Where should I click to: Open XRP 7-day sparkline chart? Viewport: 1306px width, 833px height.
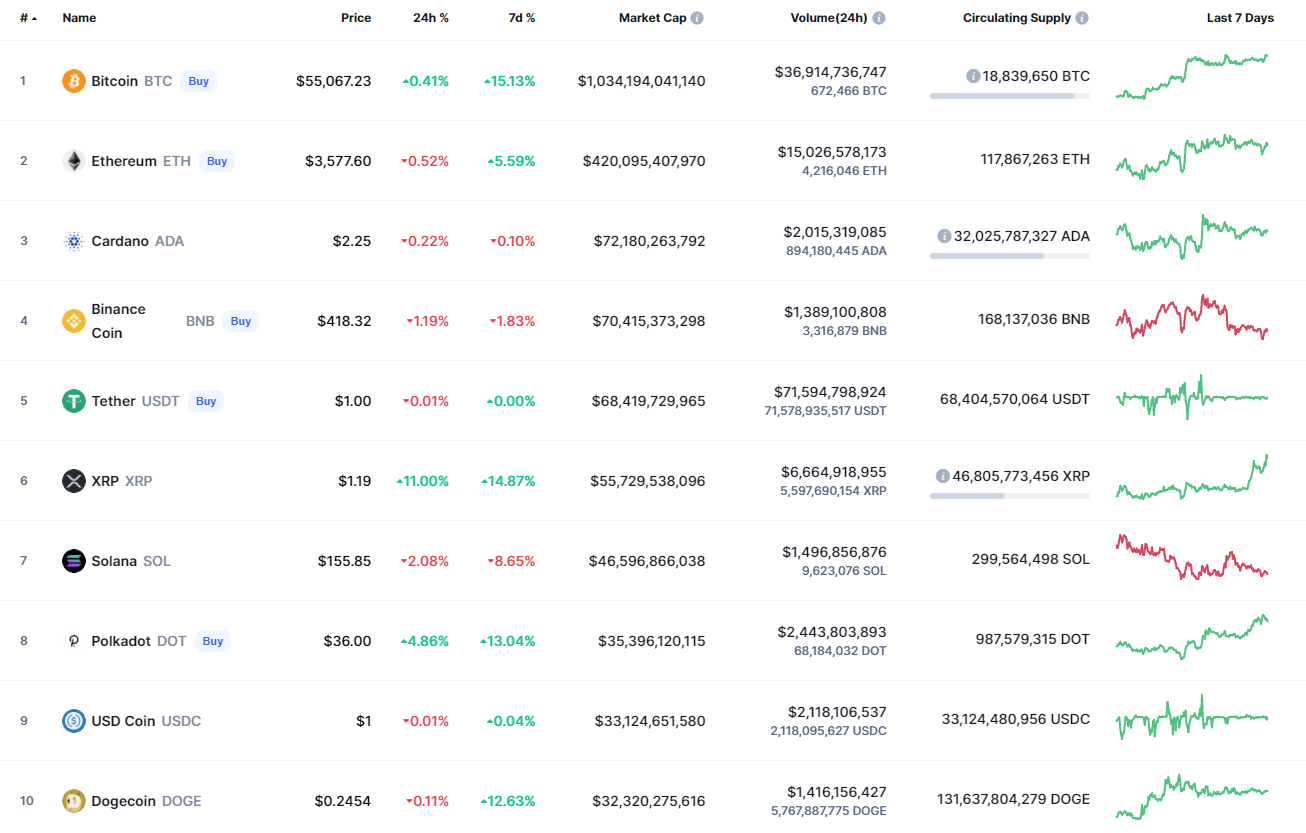[1192, 477]
